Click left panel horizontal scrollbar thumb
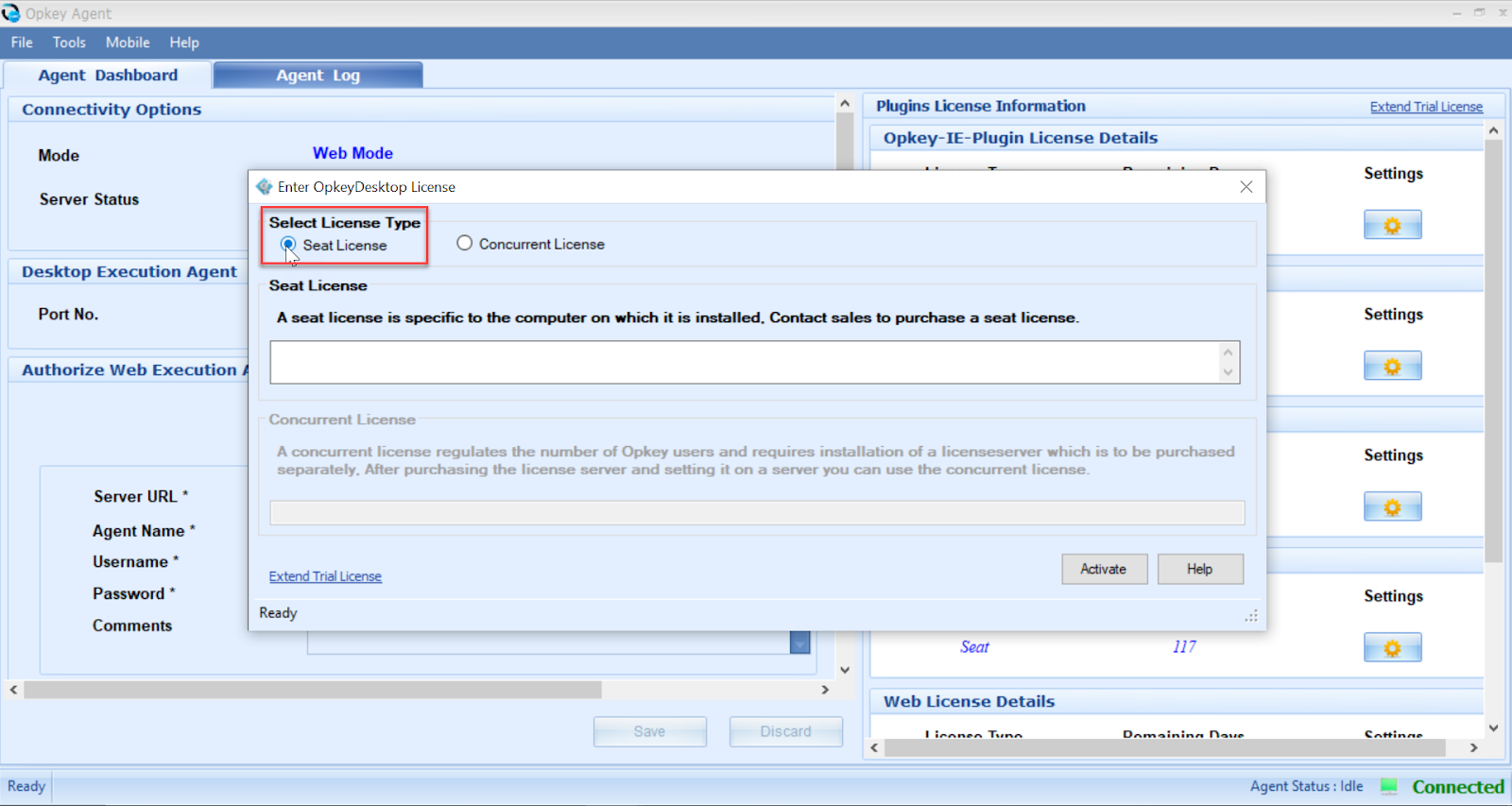The image size is (1512, 806). (x=313, y=690)
